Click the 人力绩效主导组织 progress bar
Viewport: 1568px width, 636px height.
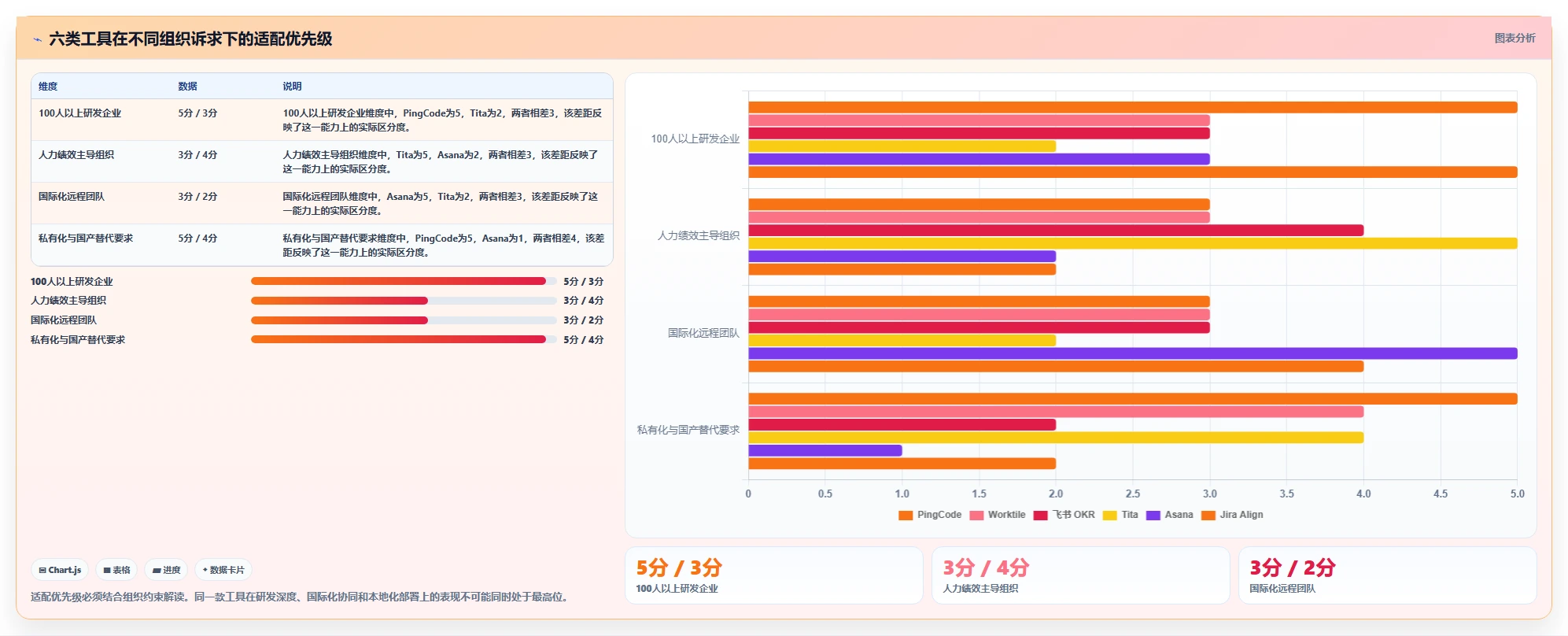click(x=404, y=301)
